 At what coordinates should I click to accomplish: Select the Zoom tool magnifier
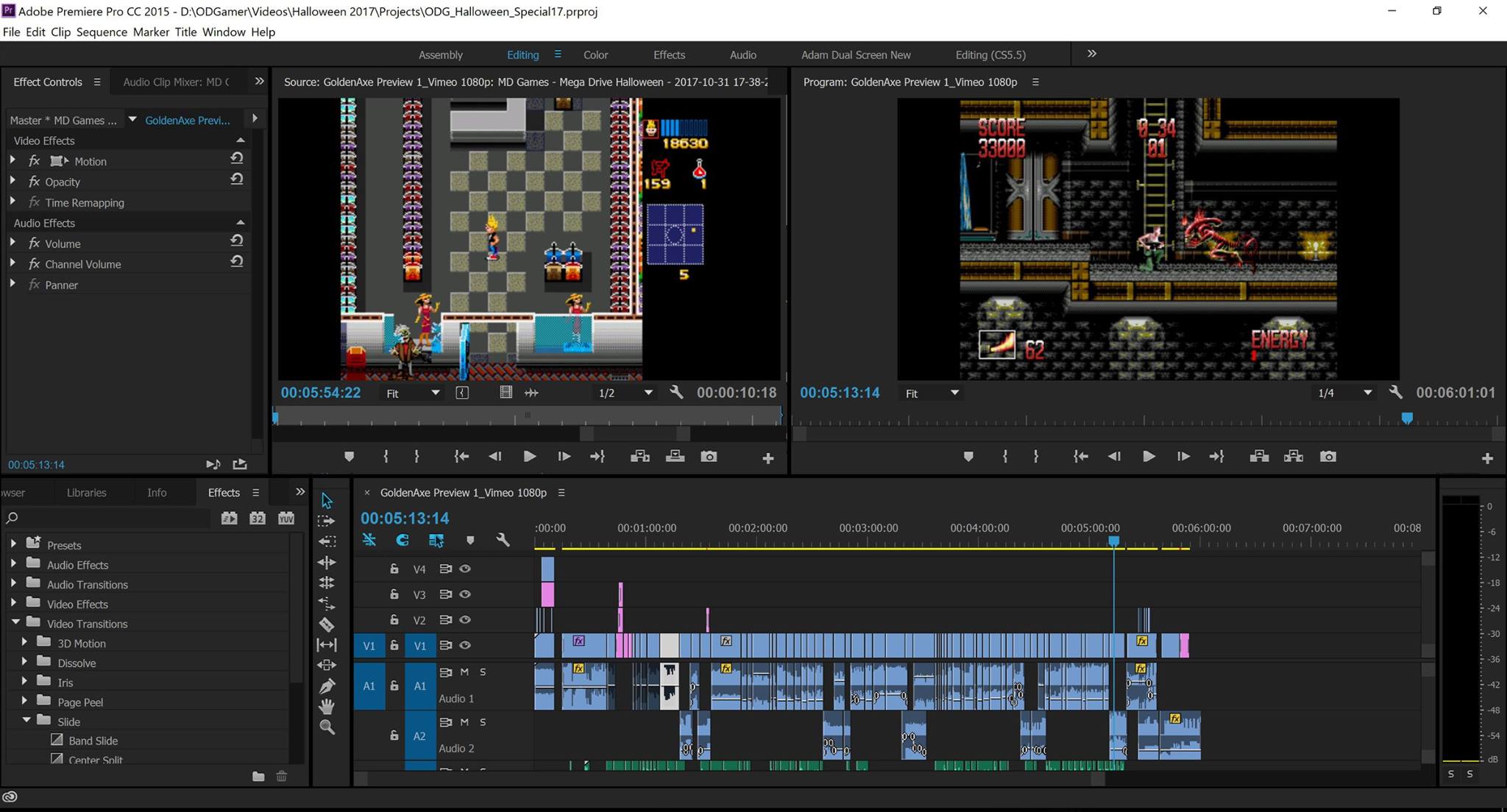pyautogui.click(x=327, y=727)
